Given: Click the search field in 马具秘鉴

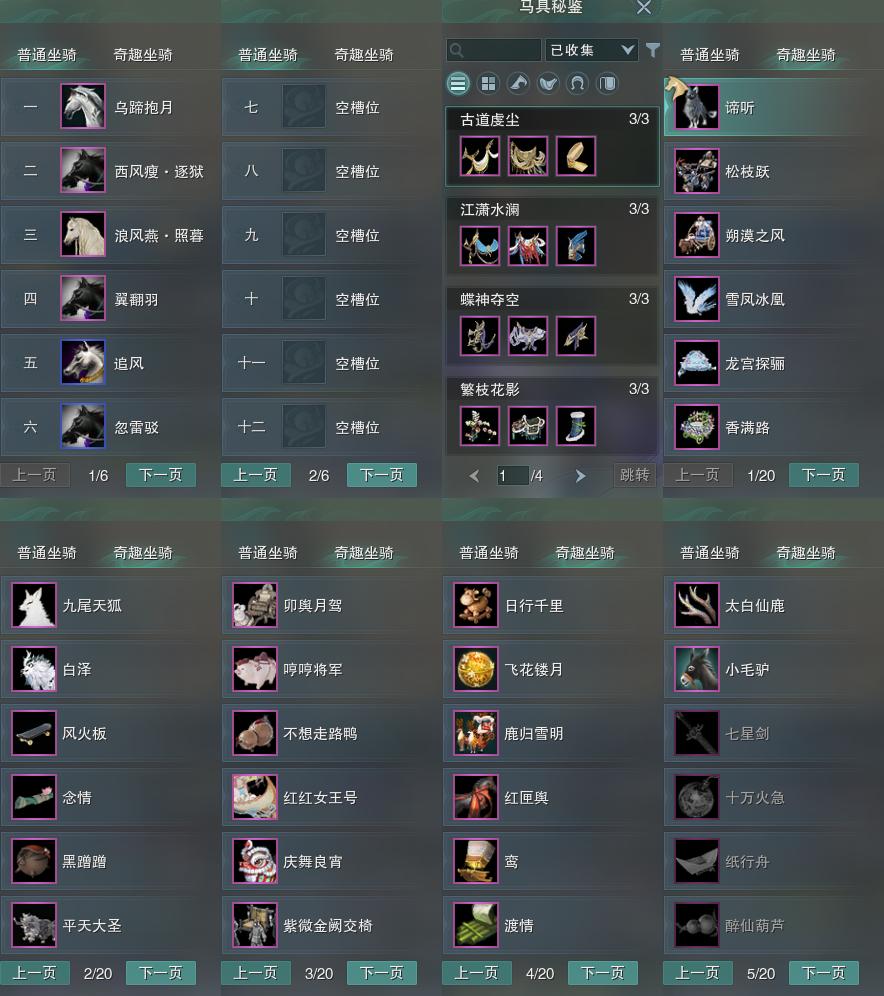Looking at the screenshot, I should click(493, 50).
